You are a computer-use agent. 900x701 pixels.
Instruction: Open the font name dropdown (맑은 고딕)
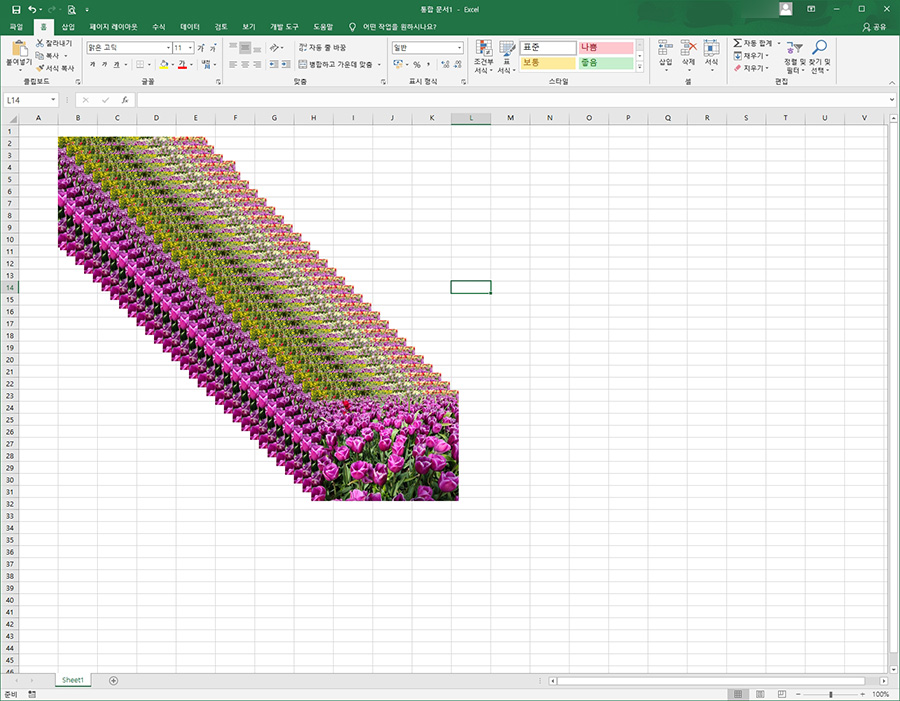point(168,48)
